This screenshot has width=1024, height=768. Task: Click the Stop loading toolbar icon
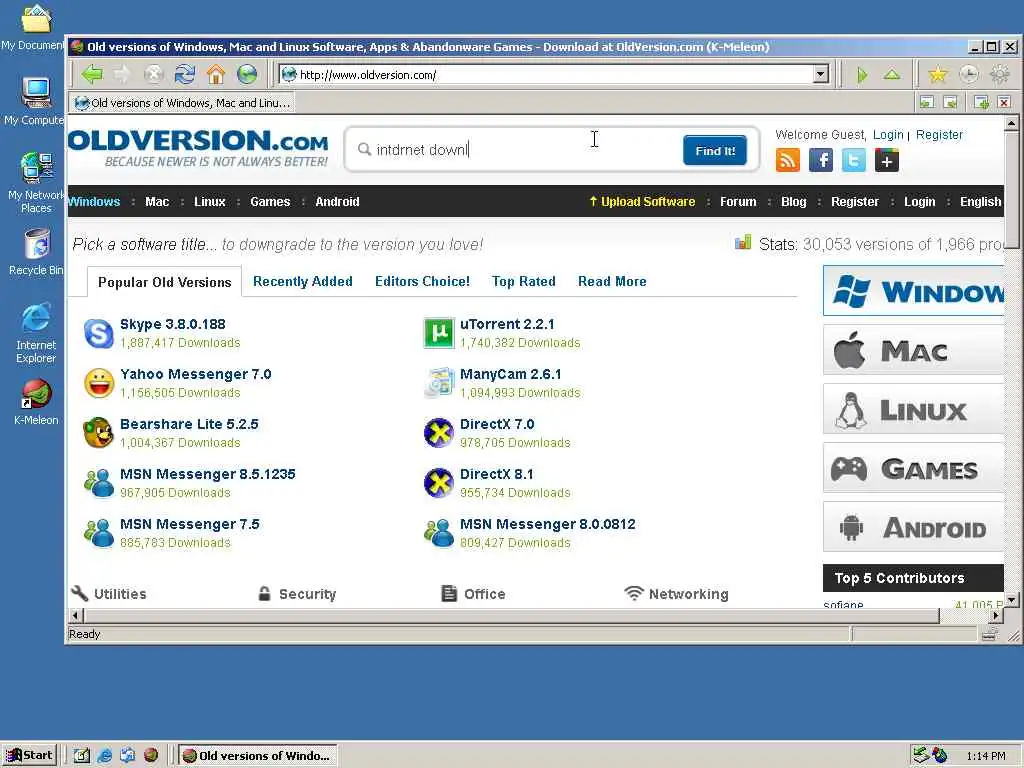pyautogui.click(x=153, y=74)
